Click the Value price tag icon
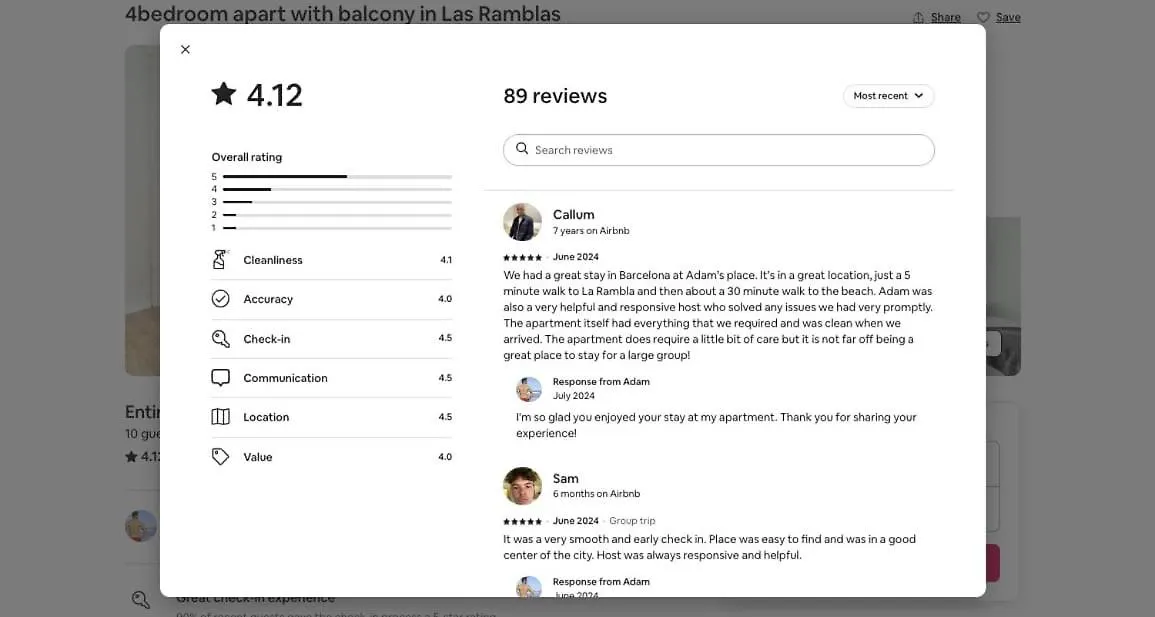1155x617 pixels. (221, 457)
